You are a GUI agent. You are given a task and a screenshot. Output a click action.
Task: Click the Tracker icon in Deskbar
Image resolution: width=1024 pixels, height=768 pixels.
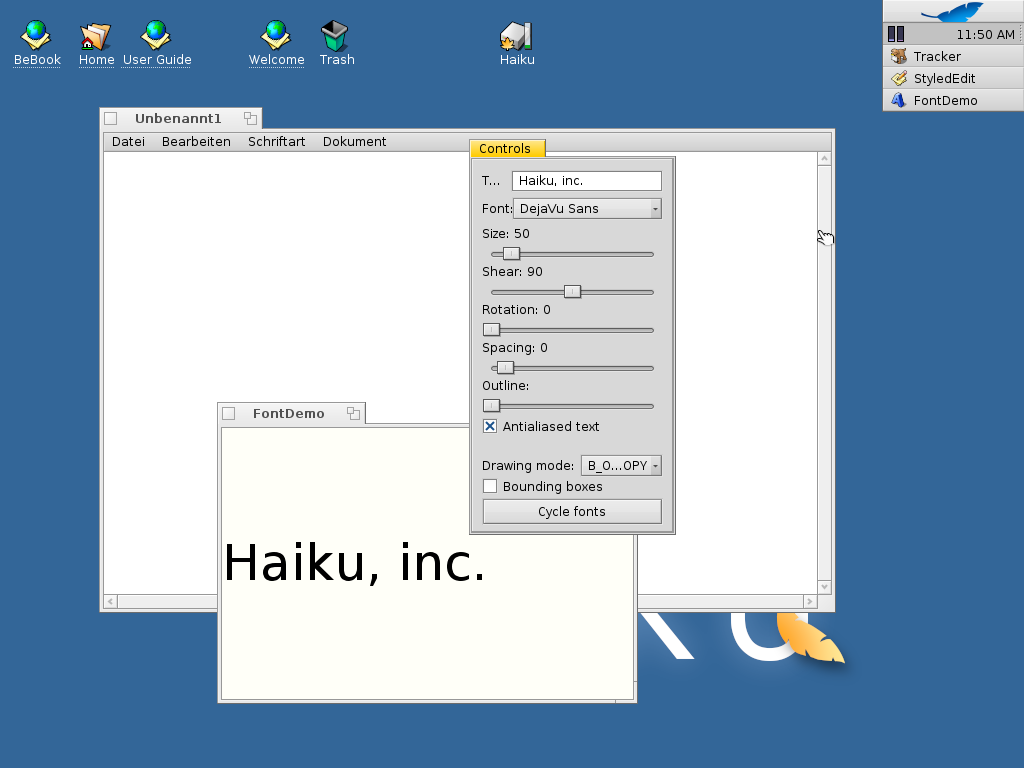coord(899,56)
